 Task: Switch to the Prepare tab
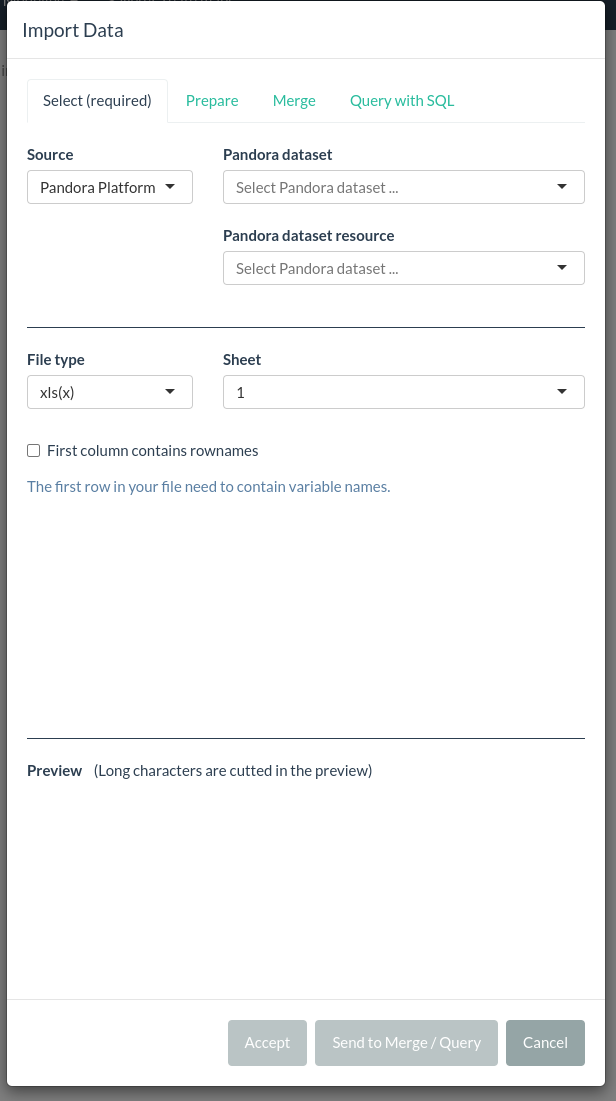click(212, 100)
